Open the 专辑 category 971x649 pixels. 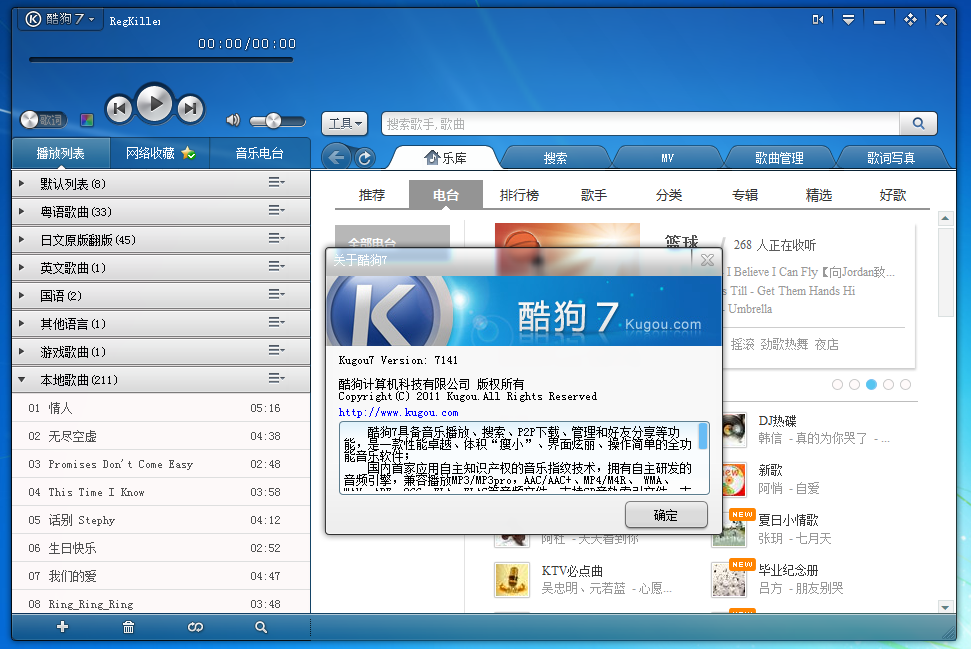[x=744, y=195]
